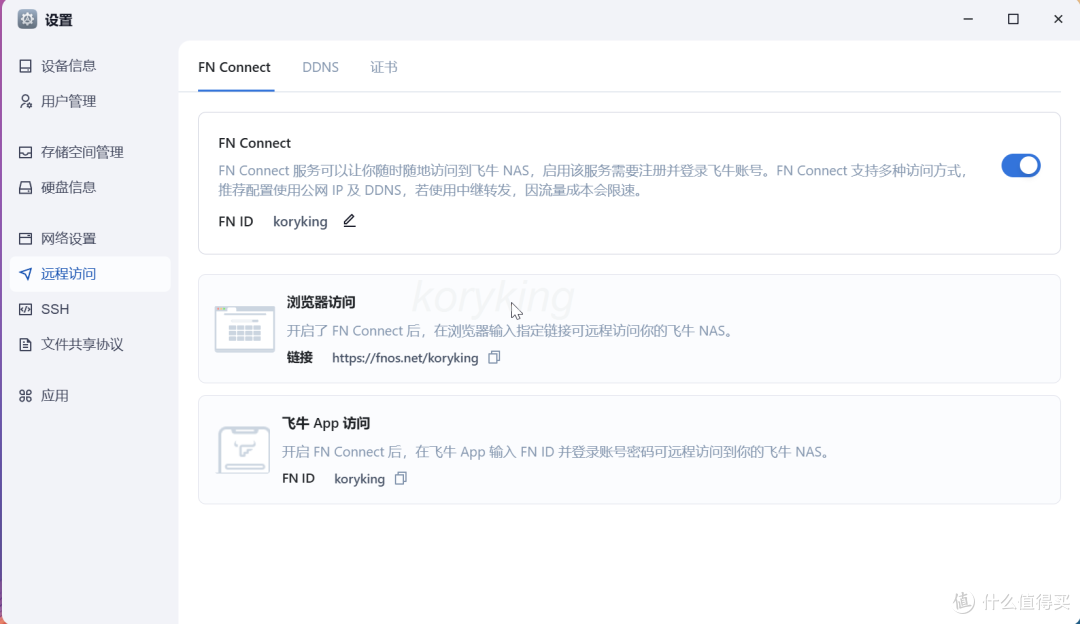
Task: Close the 设置 window
Action: pyautogui.click(x=1058, y=19)
